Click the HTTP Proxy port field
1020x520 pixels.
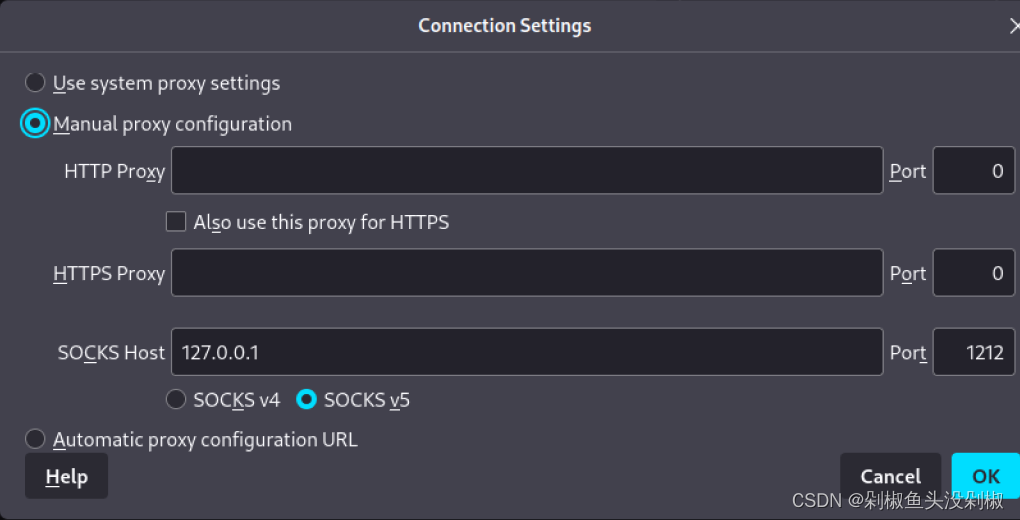click(974, 171)
